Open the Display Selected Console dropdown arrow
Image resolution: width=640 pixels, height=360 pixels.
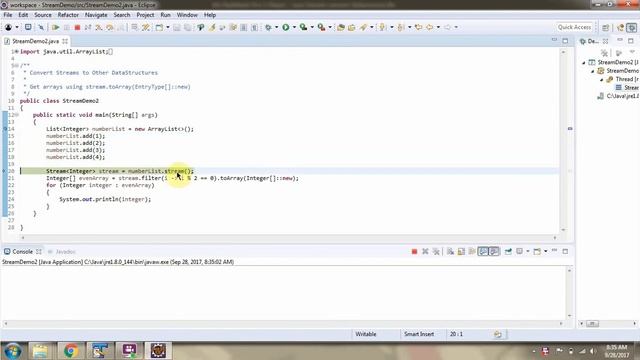click(x=528, y=251)
